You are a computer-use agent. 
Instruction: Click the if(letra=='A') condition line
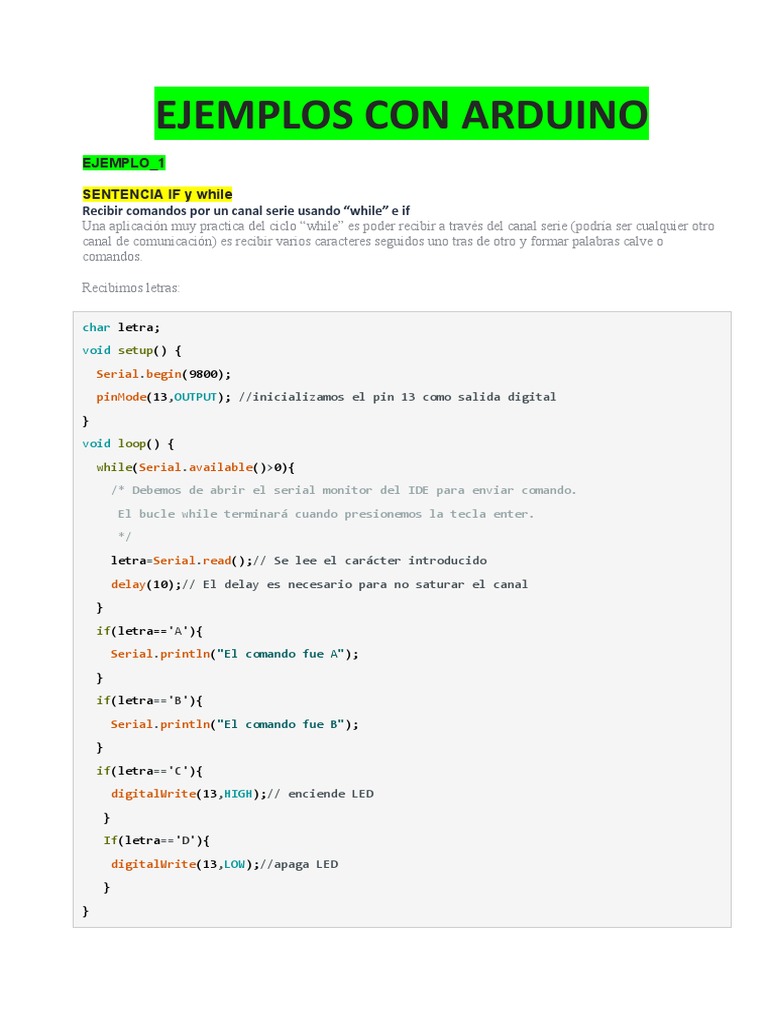coord(149,630)
